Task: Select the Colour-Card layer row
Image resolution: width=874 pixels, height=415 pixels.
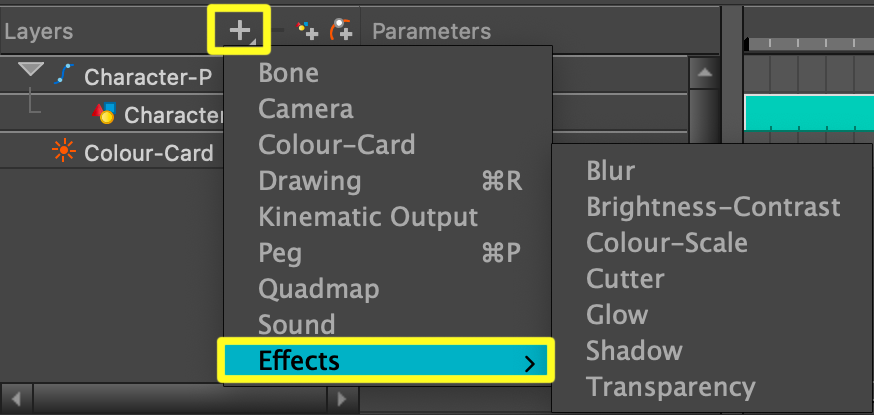Action: pyautogui.click(x=148, y=153)
